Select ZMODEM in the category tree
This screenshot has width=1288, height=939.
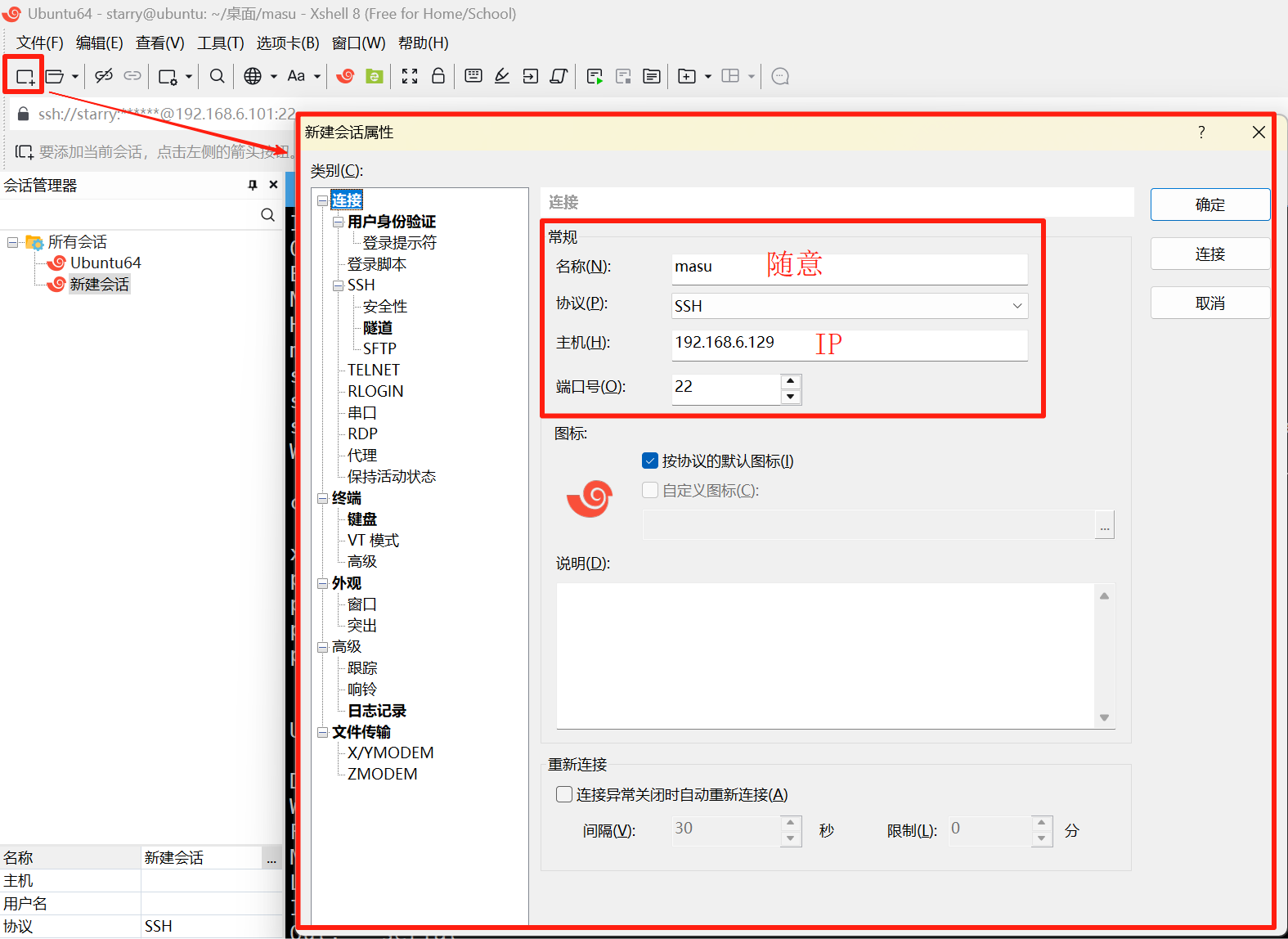382,774
